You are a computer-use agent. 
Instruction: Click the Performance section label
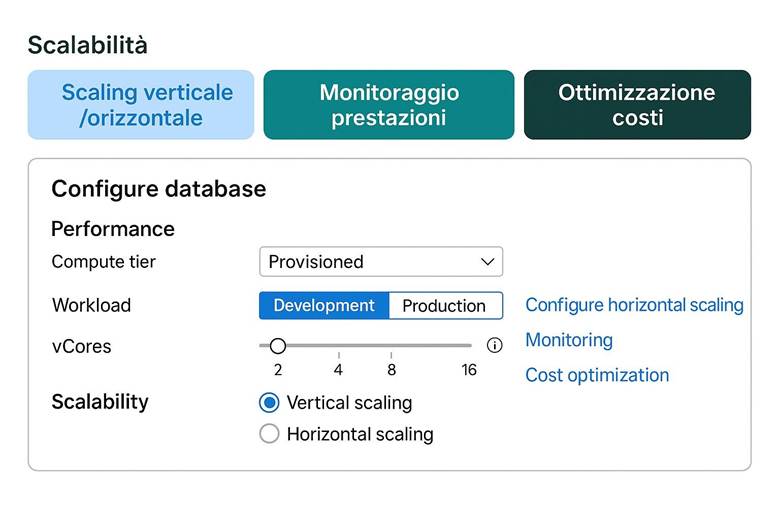click(113, 229)
